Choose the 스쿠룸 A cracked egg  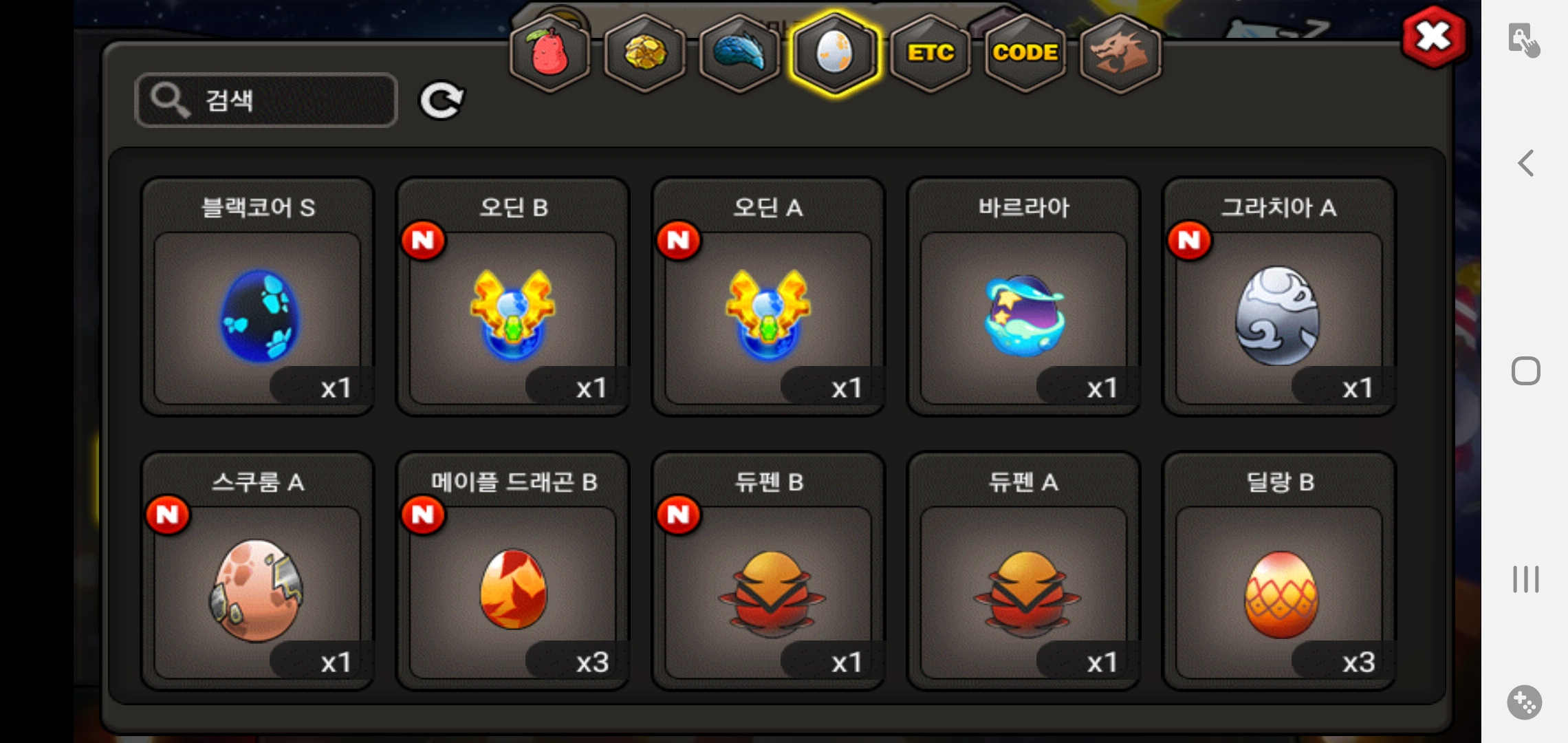[258, 571]
